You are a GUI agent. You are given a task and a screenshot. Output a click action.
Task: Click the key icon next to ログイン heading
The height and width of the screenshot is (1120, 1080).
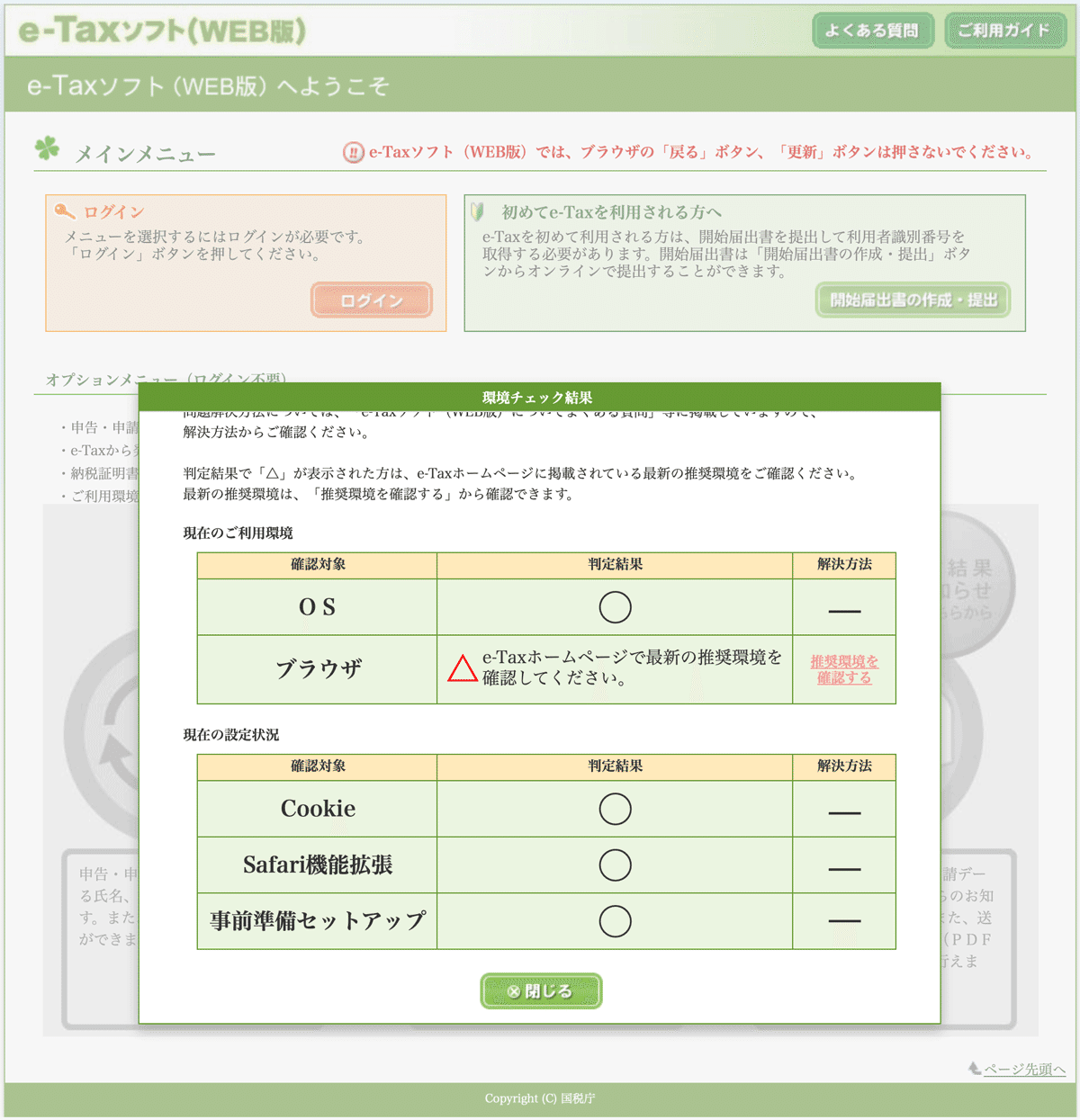(64, 211)
